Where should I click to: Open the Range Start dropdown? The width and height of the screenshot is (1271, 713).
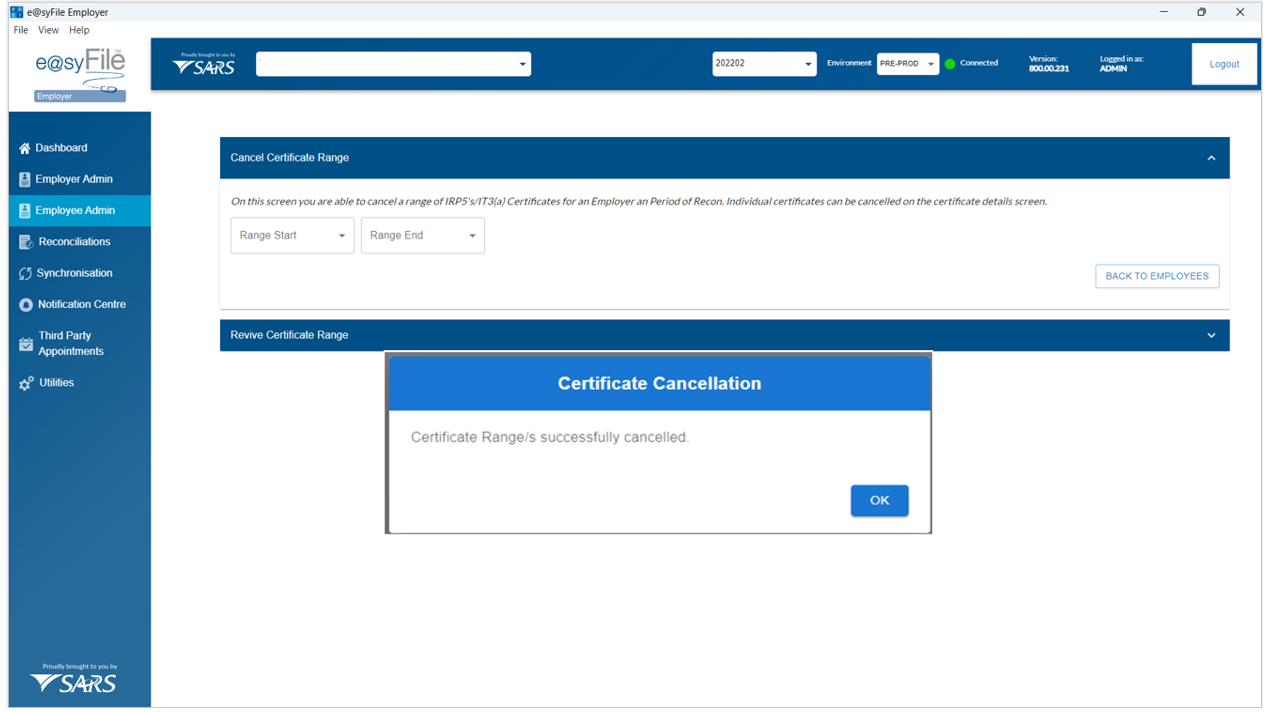tap(292, 236)
